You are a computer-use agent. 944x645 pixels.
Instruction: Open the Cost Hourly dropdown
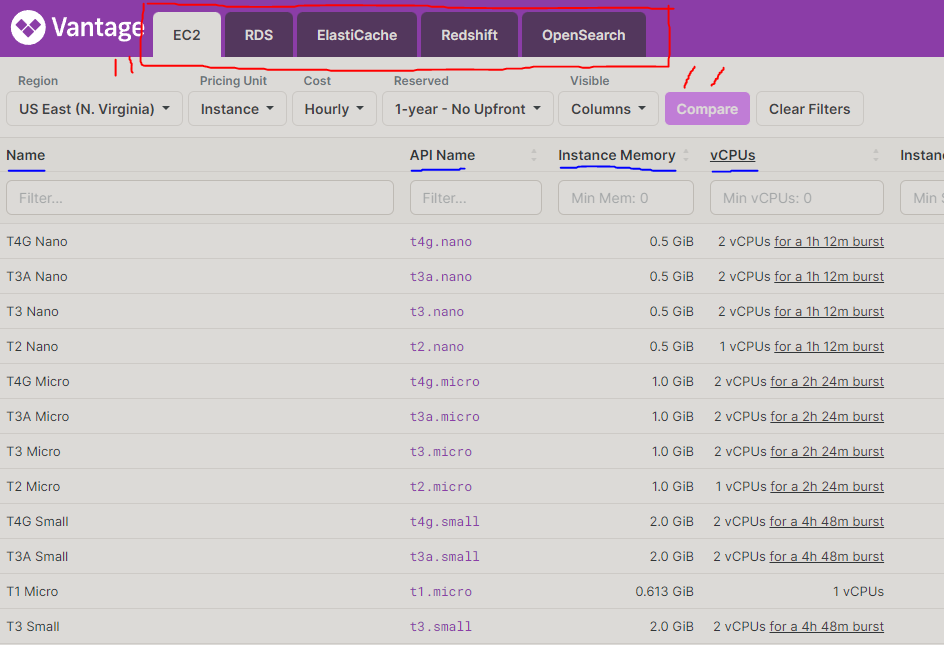click(x=334, y=109)
